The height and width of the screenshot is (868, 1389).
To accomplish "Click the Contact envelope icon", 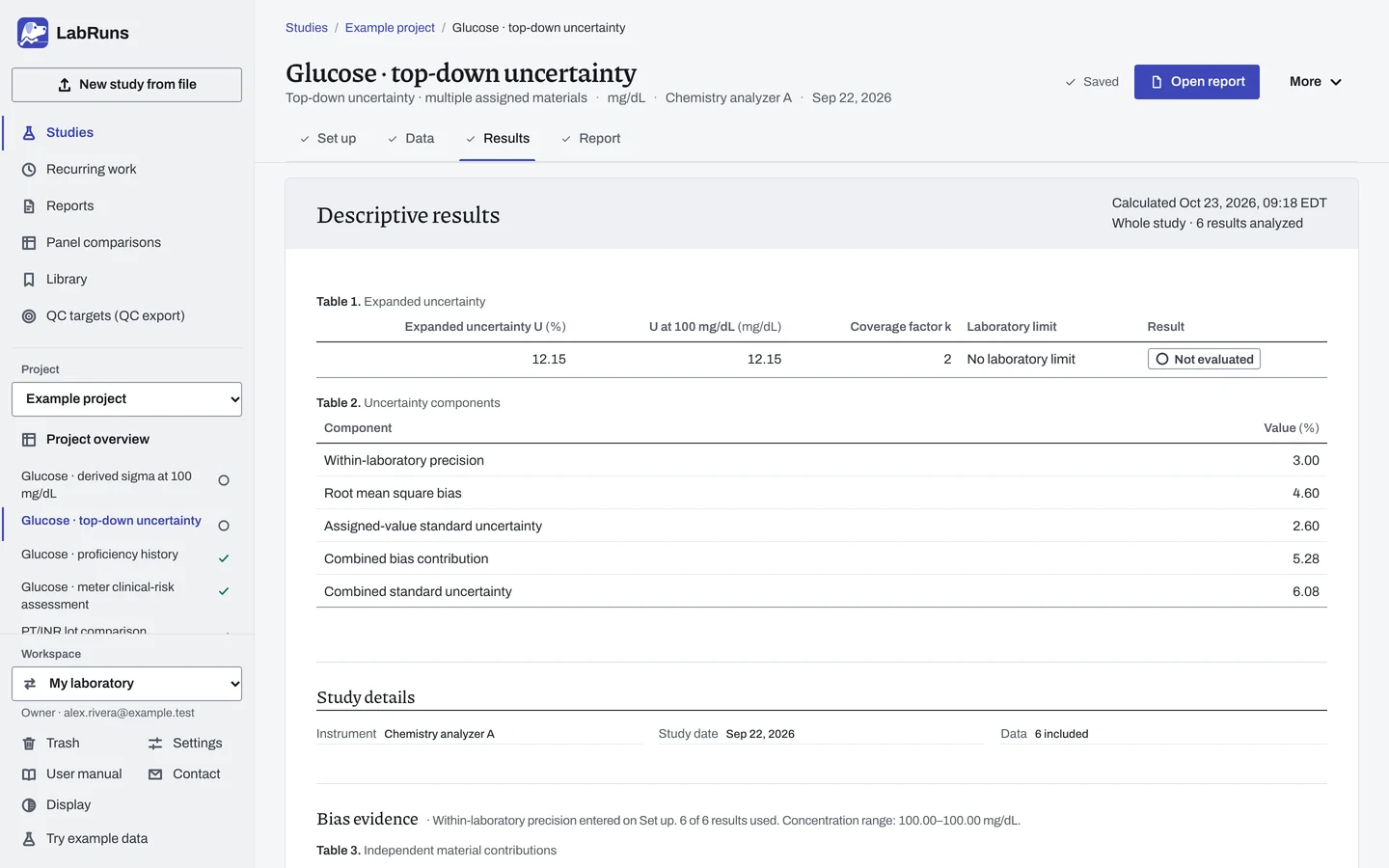I will (x=155, y=774).
